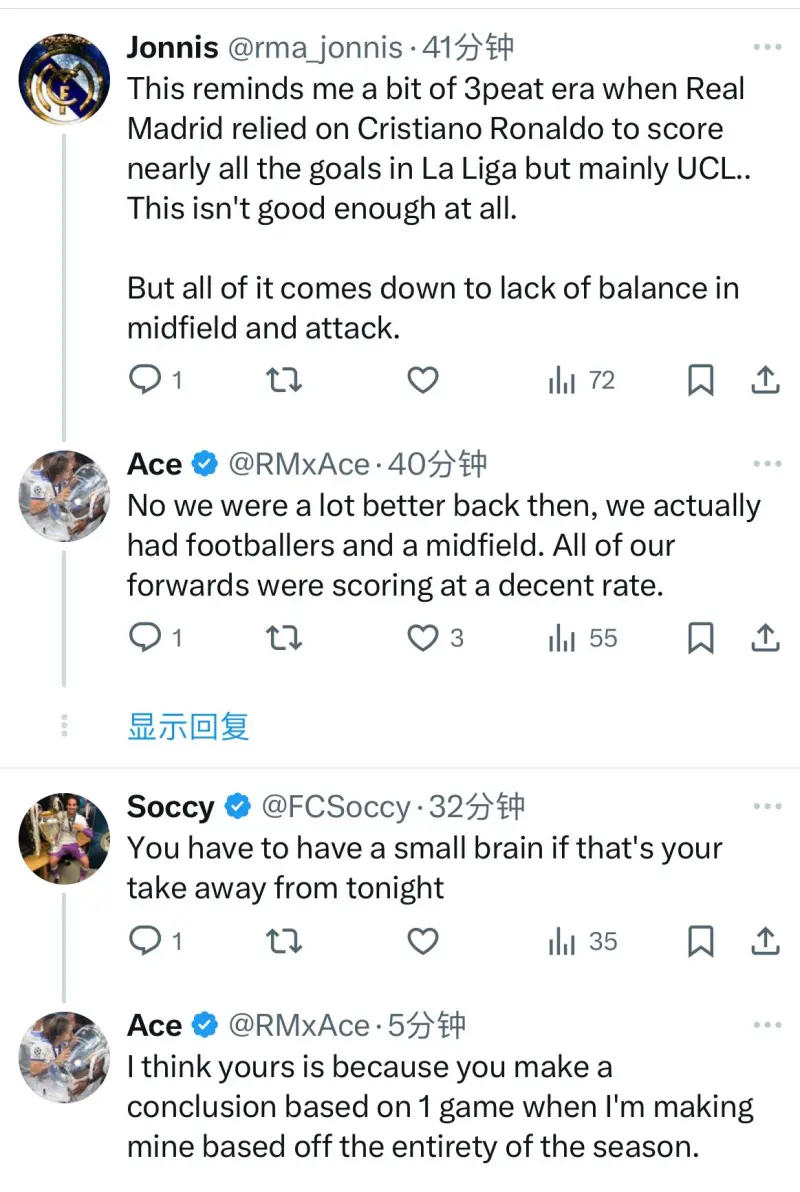The image size is (800, 1192).
Task: Open more menu on Ace's 40-minute tweet
Action: (x=767, y=464)
